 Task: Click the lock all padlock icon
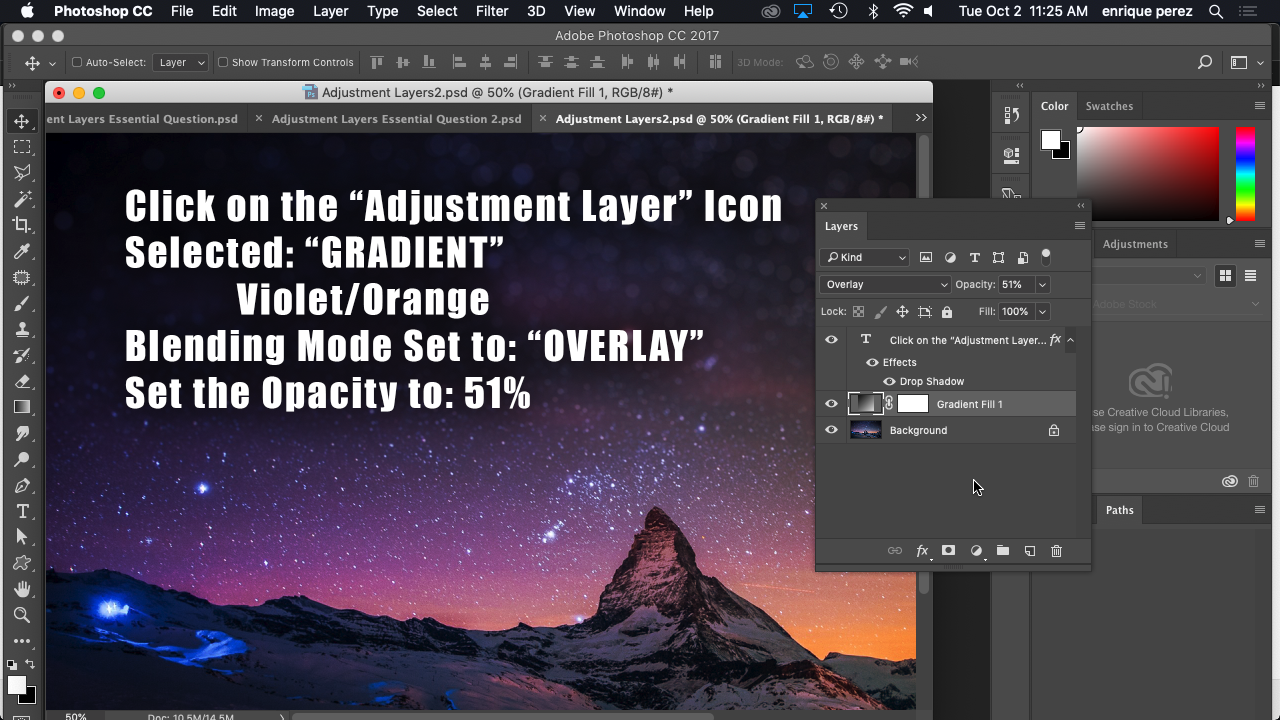tap(947, 312)
